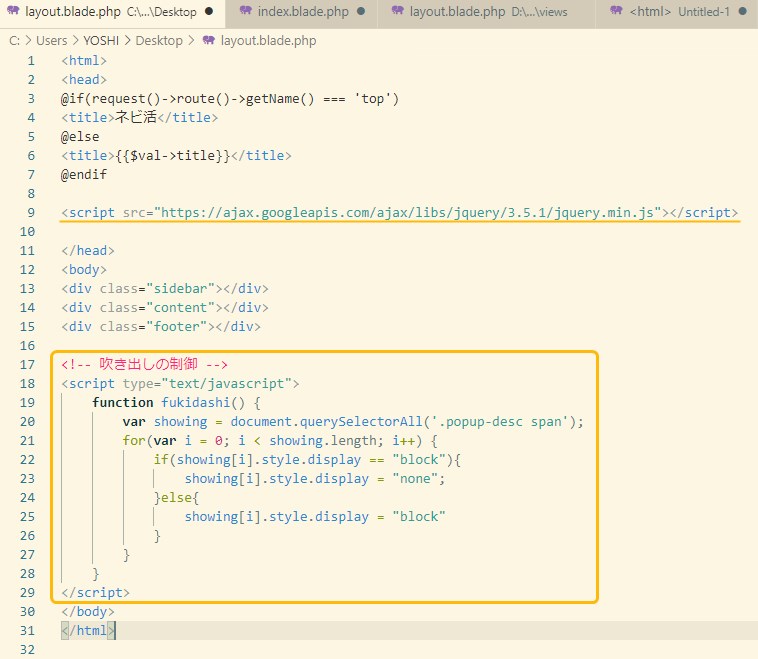The width and height of the screenshot is (758, 659).
Task: Click the file icon on the D: views layout.blade.php tab
Action: 397,12
